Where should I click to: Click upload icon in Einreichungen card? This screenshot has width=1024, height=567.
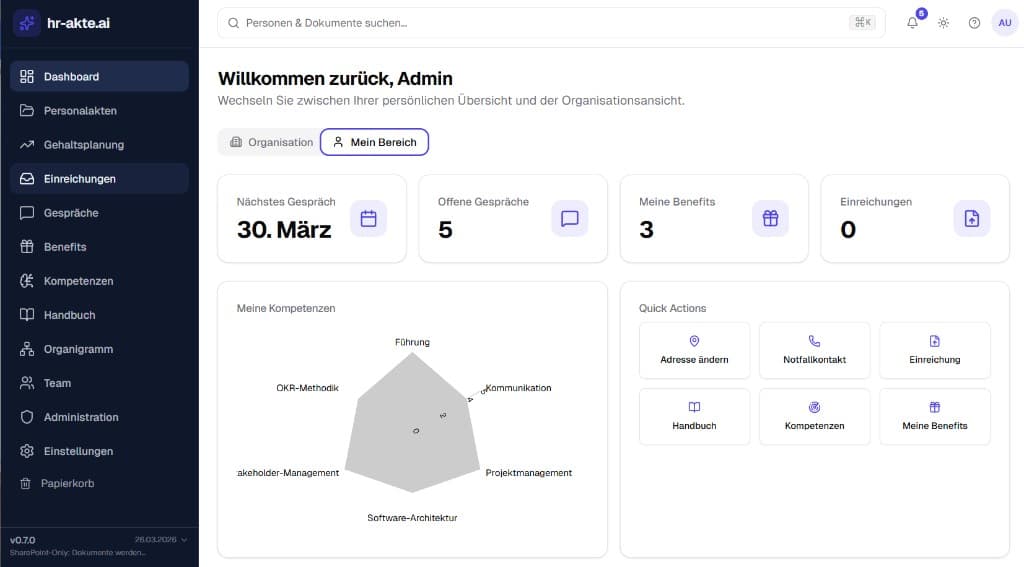pyautogui.click(x=971, y=219)
